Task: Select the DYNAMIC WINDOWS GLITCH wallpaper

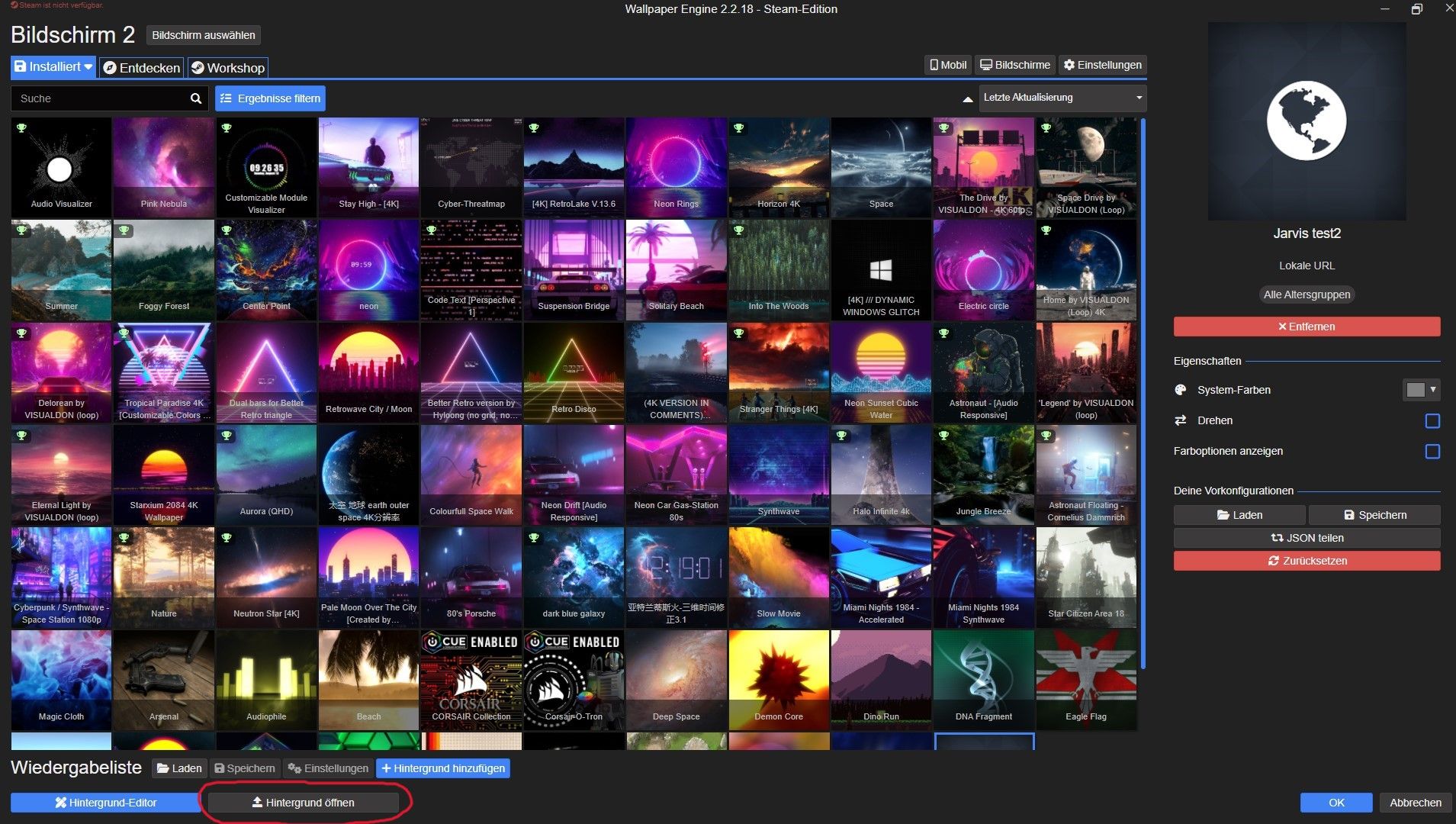Action: pyautogui.click(x=881, y=270)
